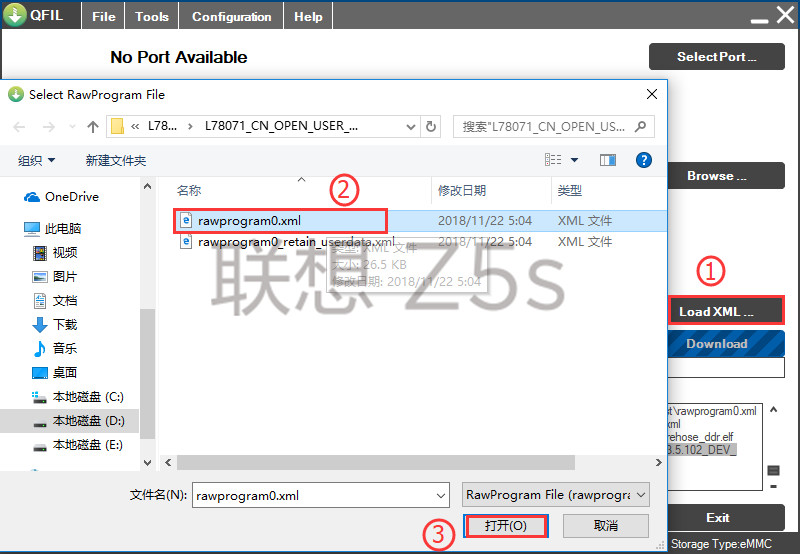Image resolution: width=800 pixels, height=554 pixels.
Task: Open 本地磁盘 (C:) drive
Action: pyautogui.click(x=87, y=396)
